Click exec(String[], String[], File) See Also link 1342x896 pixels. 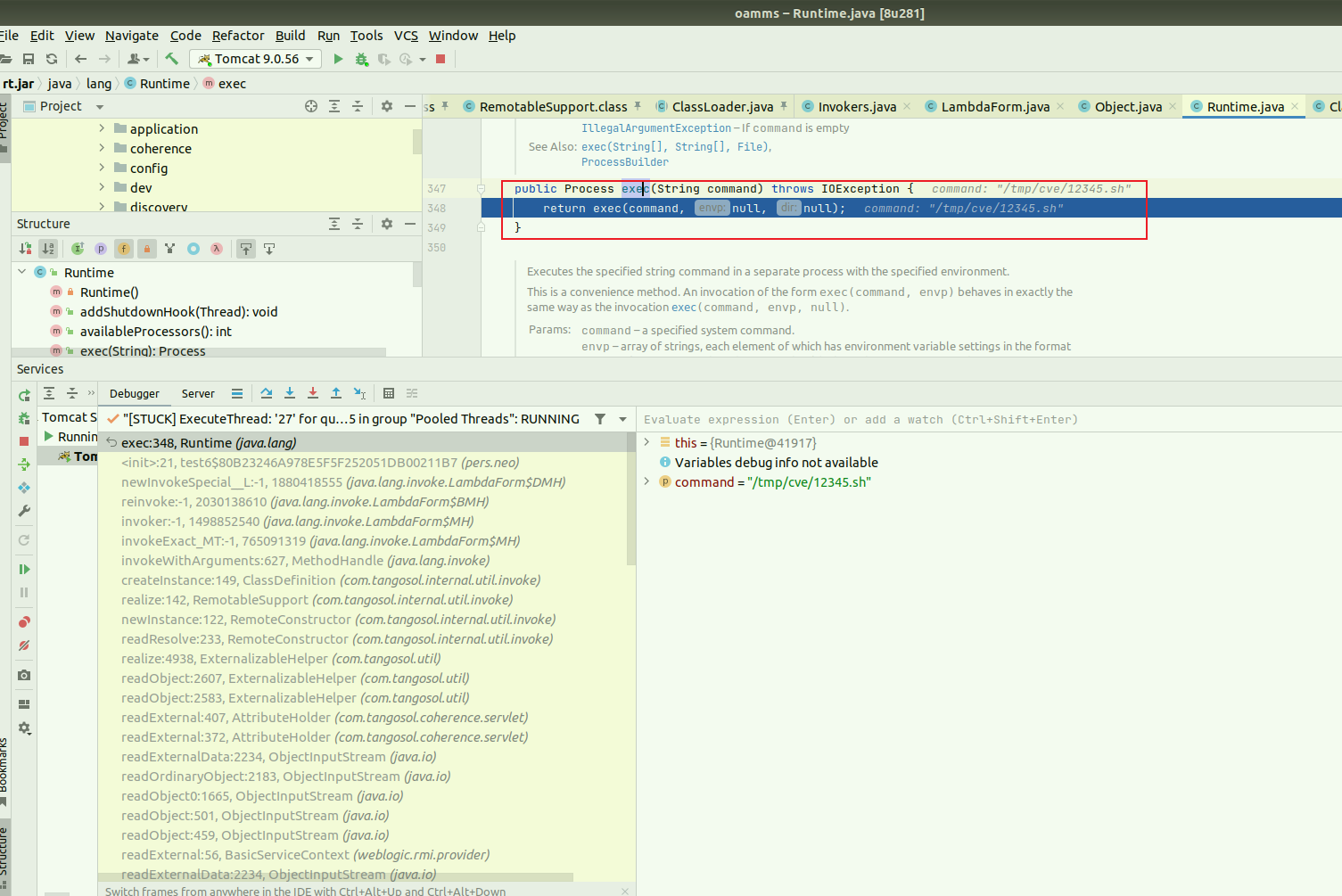click(676, 147)
